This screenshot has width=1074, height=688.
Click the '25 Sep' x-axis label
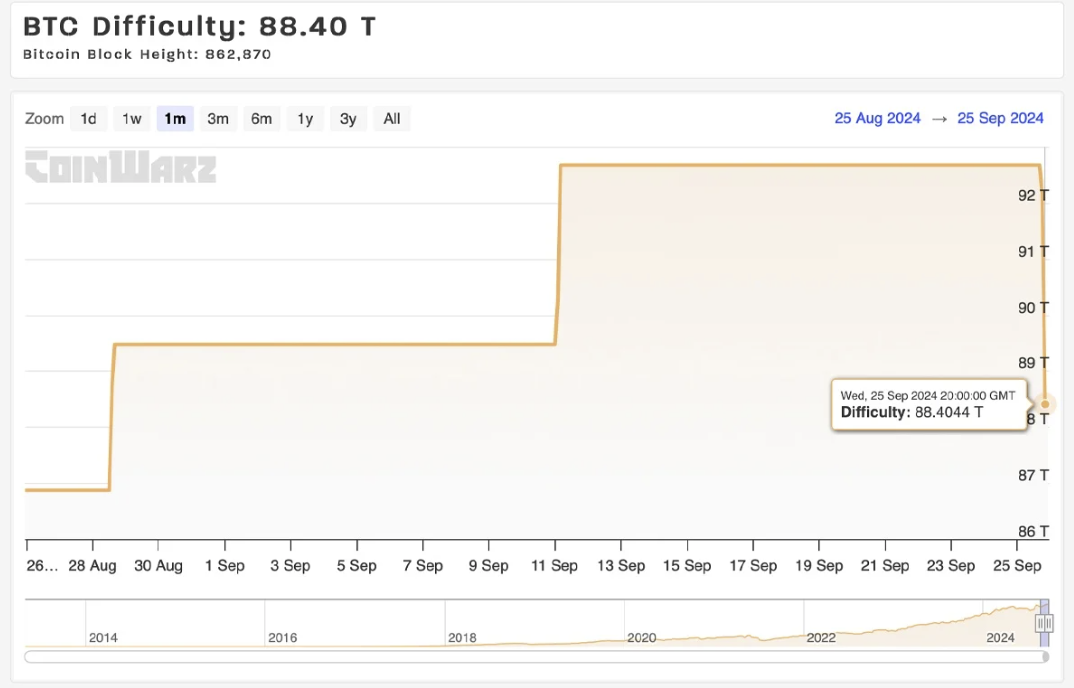coord(1017,565)
